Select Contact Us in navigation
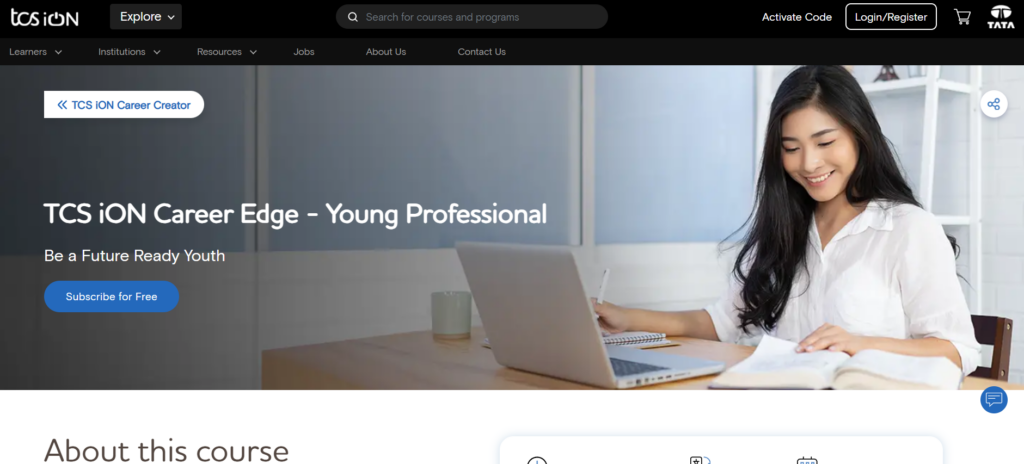This screenshot has width=1024, height=464. [481, 52]
